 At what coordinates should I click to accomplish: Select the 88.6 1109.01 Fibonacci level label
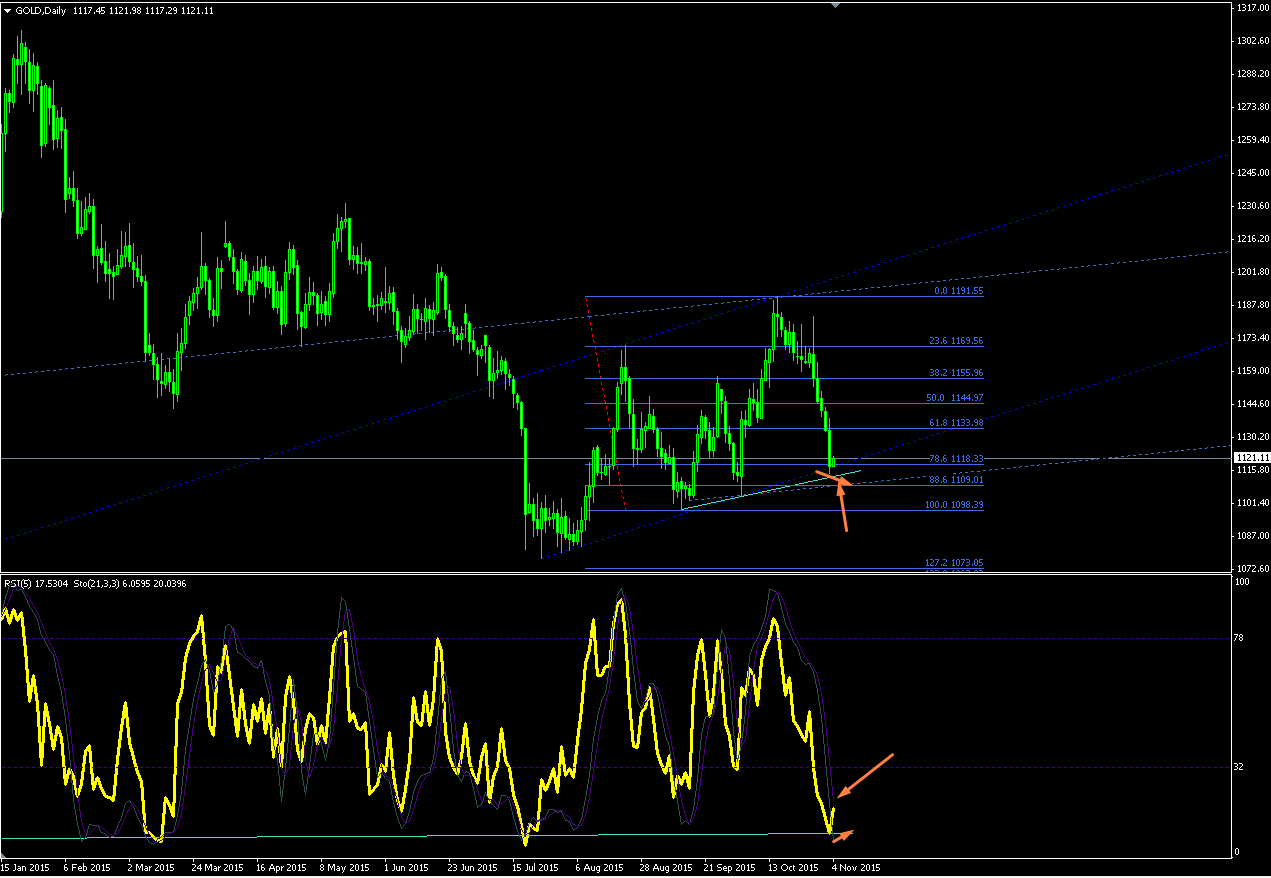[x=957, y=480]
